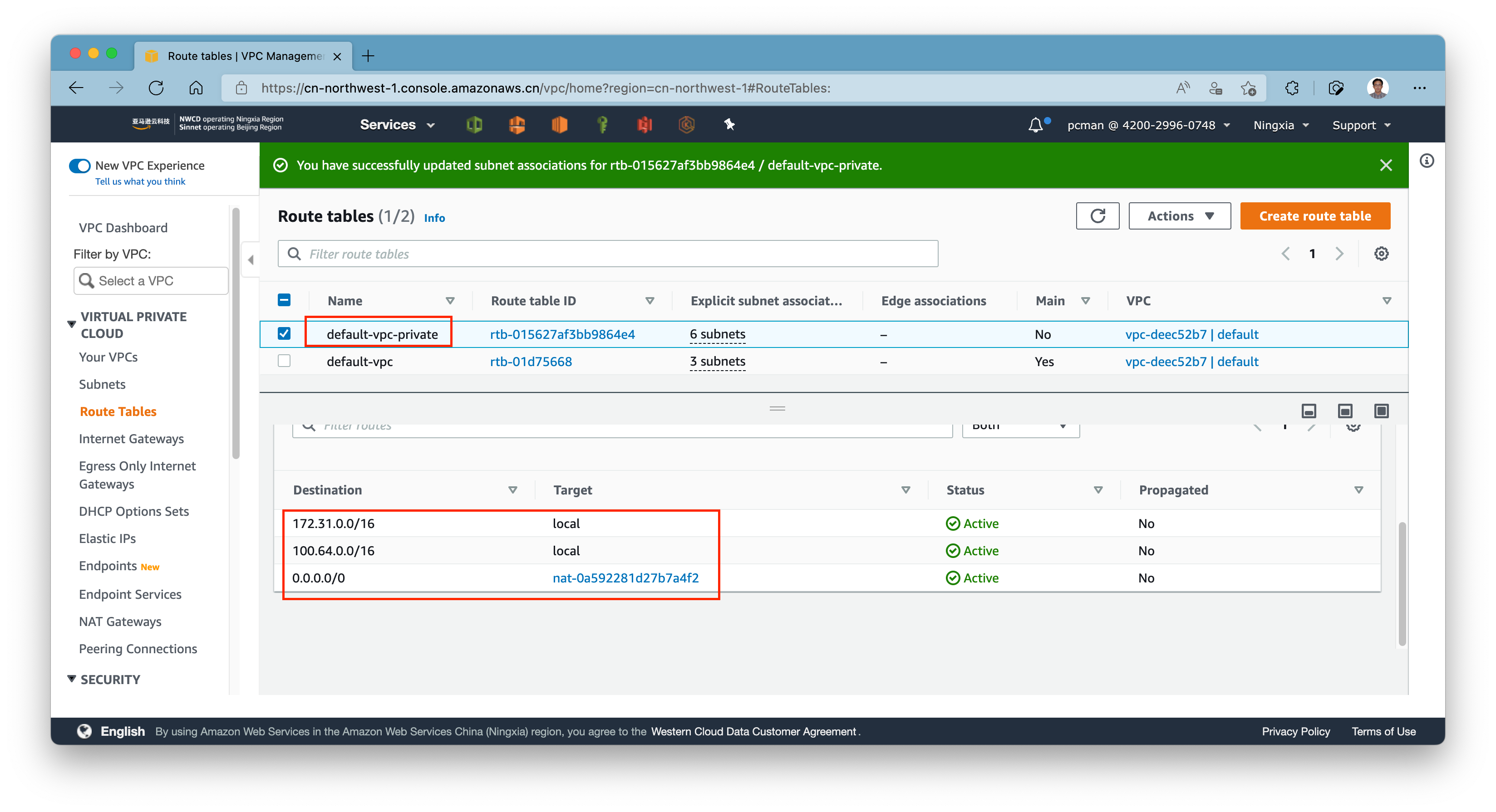Open the Info link next to Route tables
Image resolution: width=1496 pixels, height=812 pixels.
(434, 218)
